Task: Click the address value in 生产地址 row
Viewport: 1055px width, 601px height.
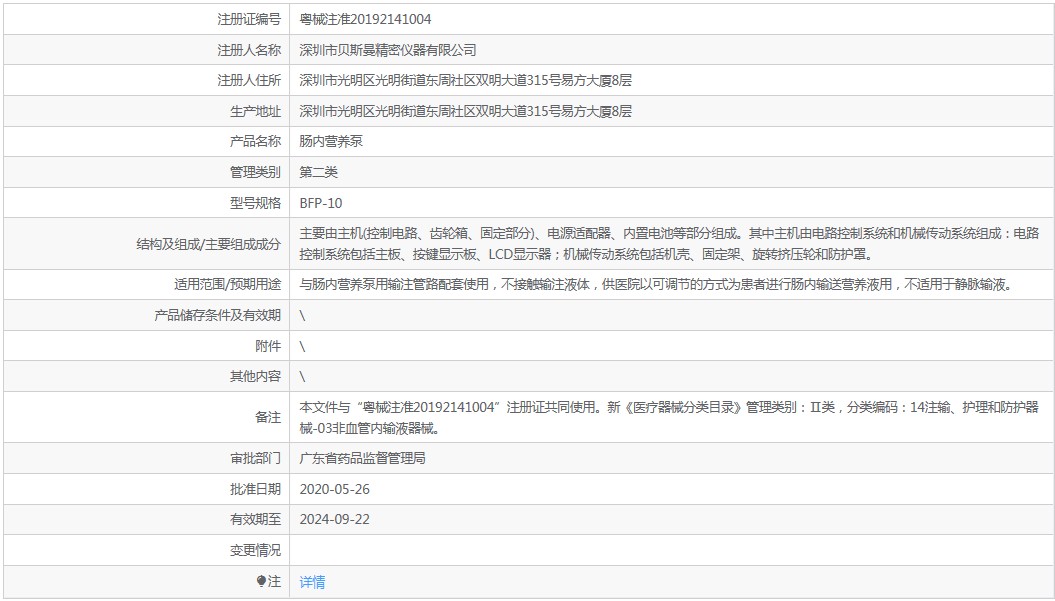Action: (x=466, y=112)
